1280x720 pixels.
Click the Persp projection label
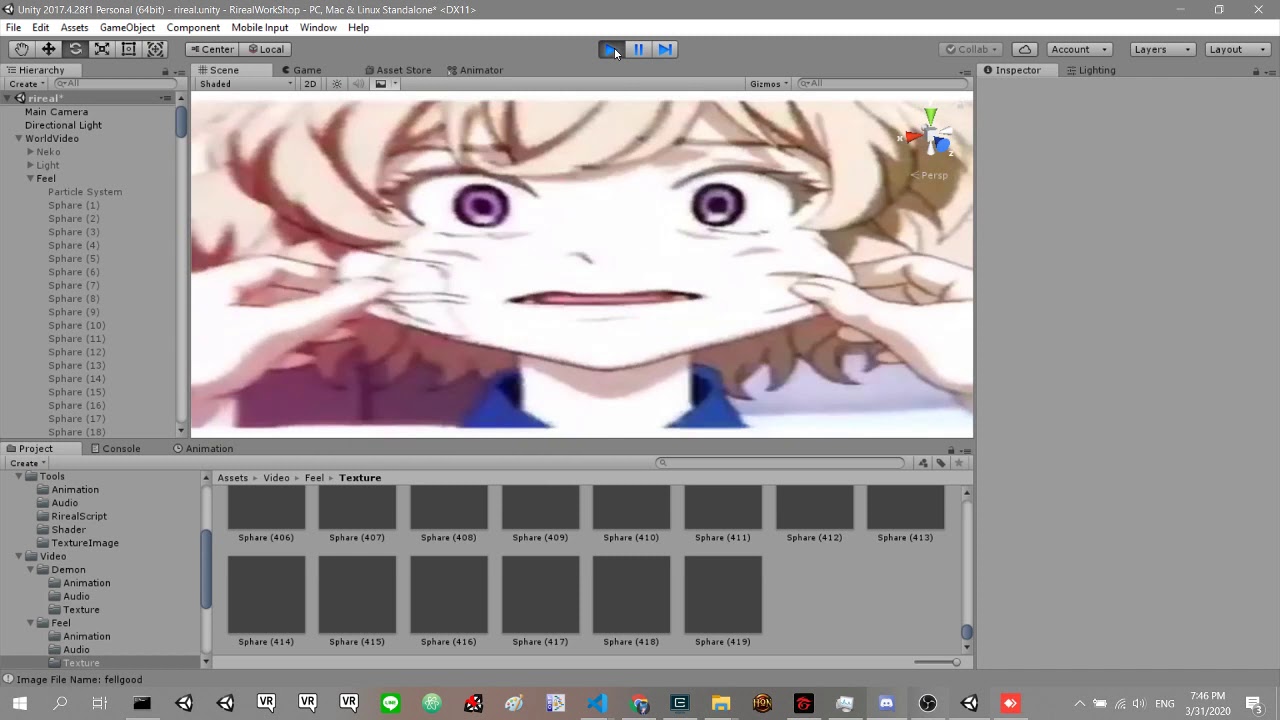[930, 175]
